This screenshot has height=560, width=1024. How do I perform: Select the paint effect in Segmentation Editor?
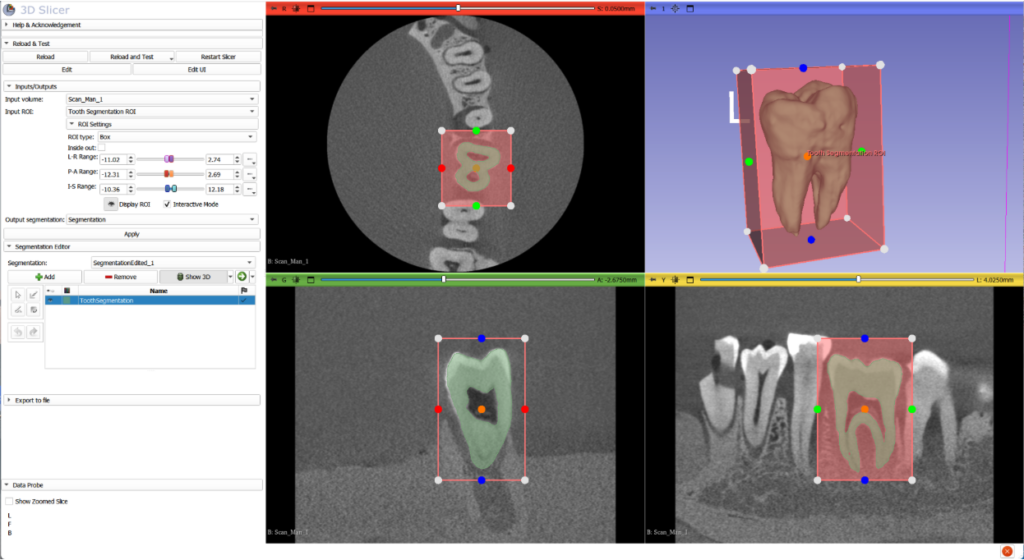[x=33, y=294]
